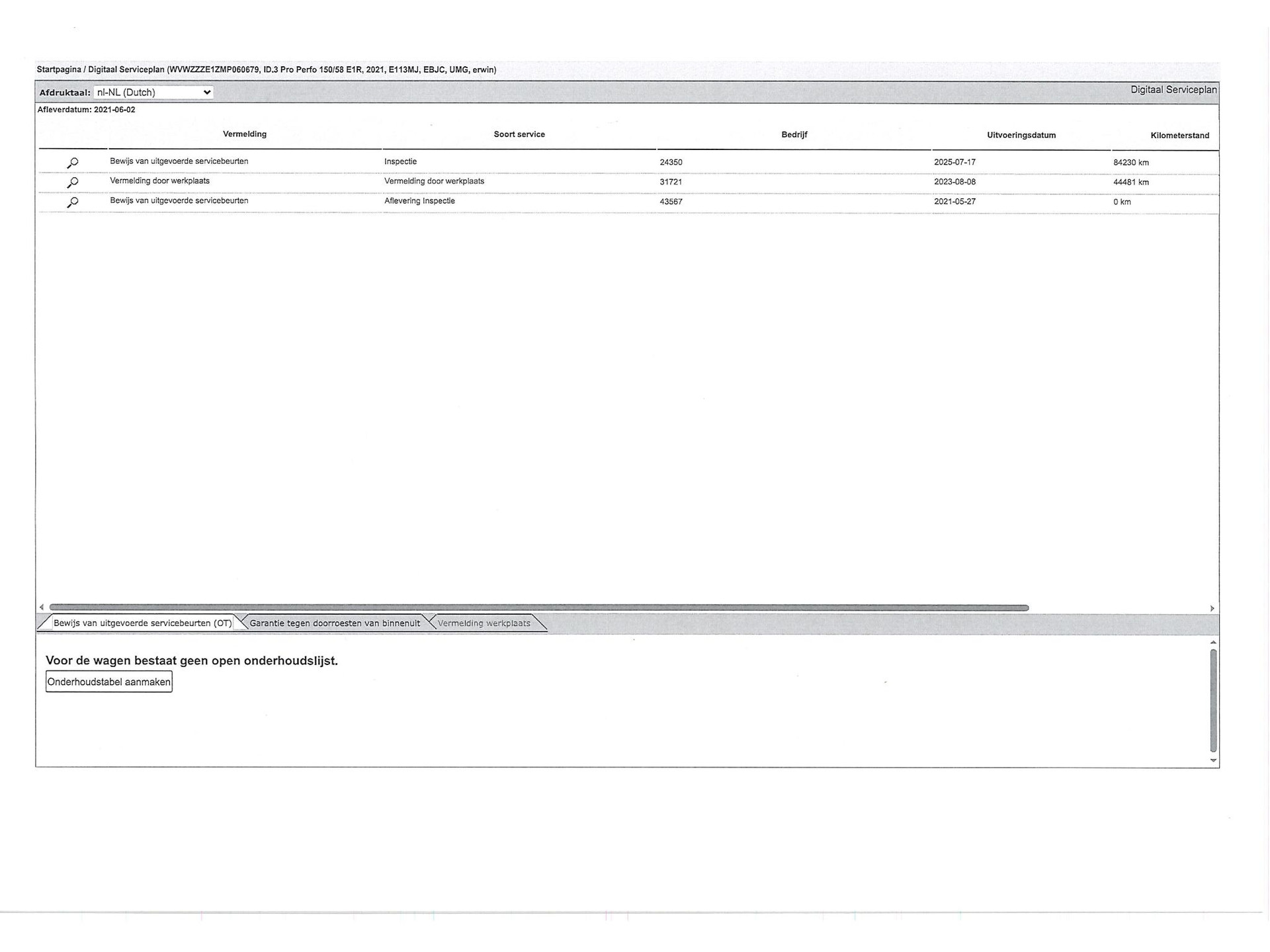Click the Startpagina breadcrumb link
The width and height of the screenshot is (1270, 952).
pyautogui.click(x=59, y=69)
